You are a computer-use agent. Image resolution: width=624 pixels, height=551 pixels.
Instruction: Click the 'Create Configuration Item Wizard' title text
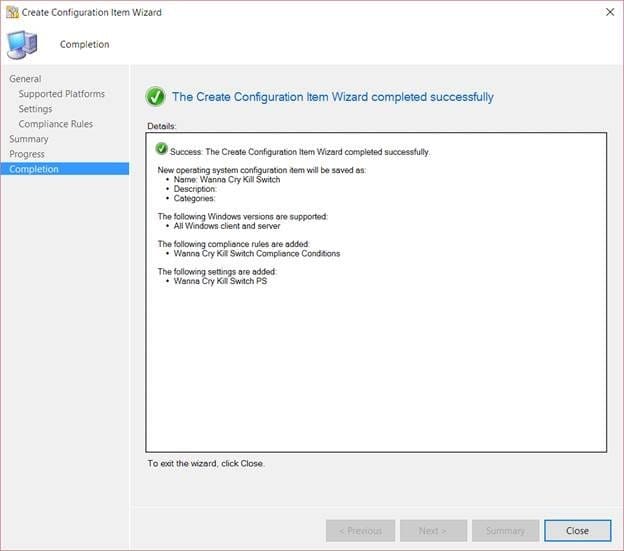pyautogui.click(x=92, y=12)
